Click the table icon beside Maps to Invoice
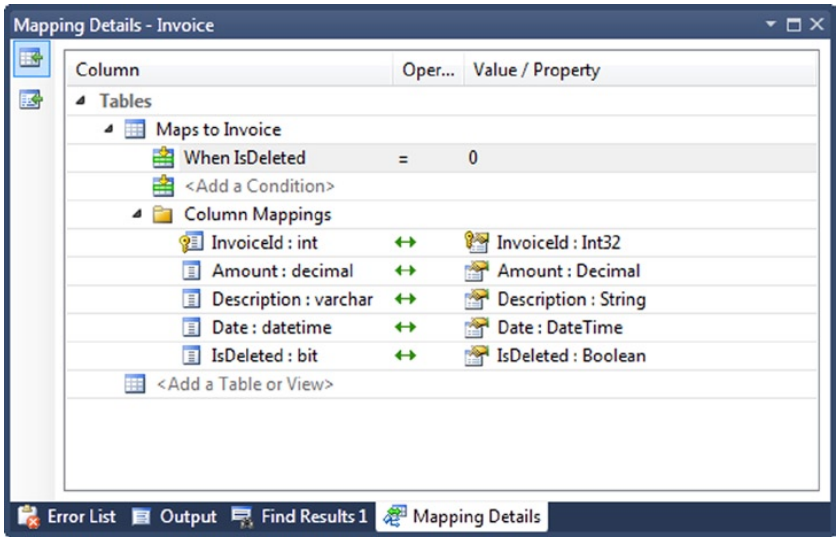The width and height of the screenshot is (840, 542). (x=134, y=130)
